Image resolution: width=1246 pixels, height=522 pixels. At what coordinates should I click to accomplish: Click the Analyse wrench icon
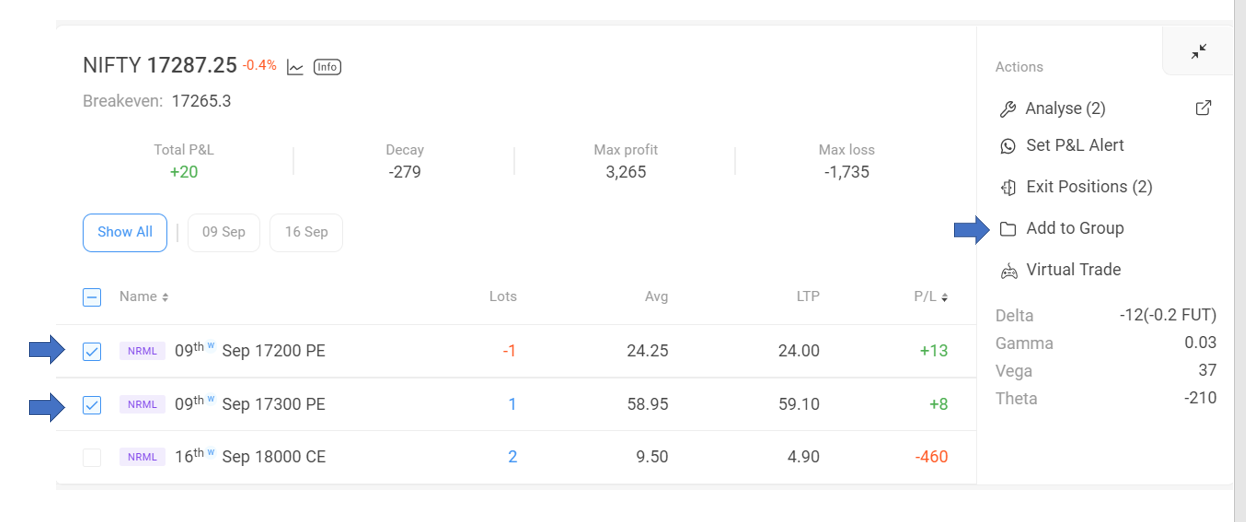[x=1008, y=109]
